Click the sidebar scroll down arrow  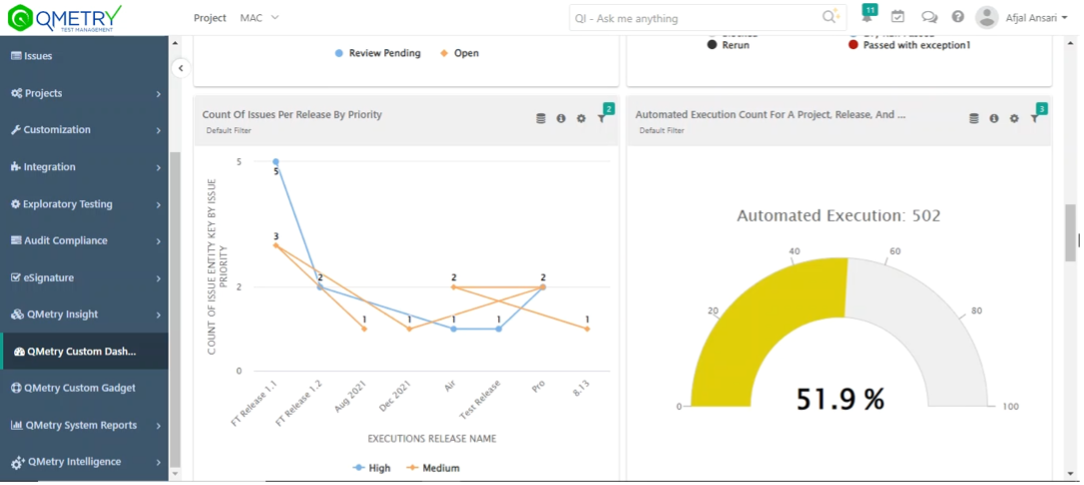click(175, 474)
